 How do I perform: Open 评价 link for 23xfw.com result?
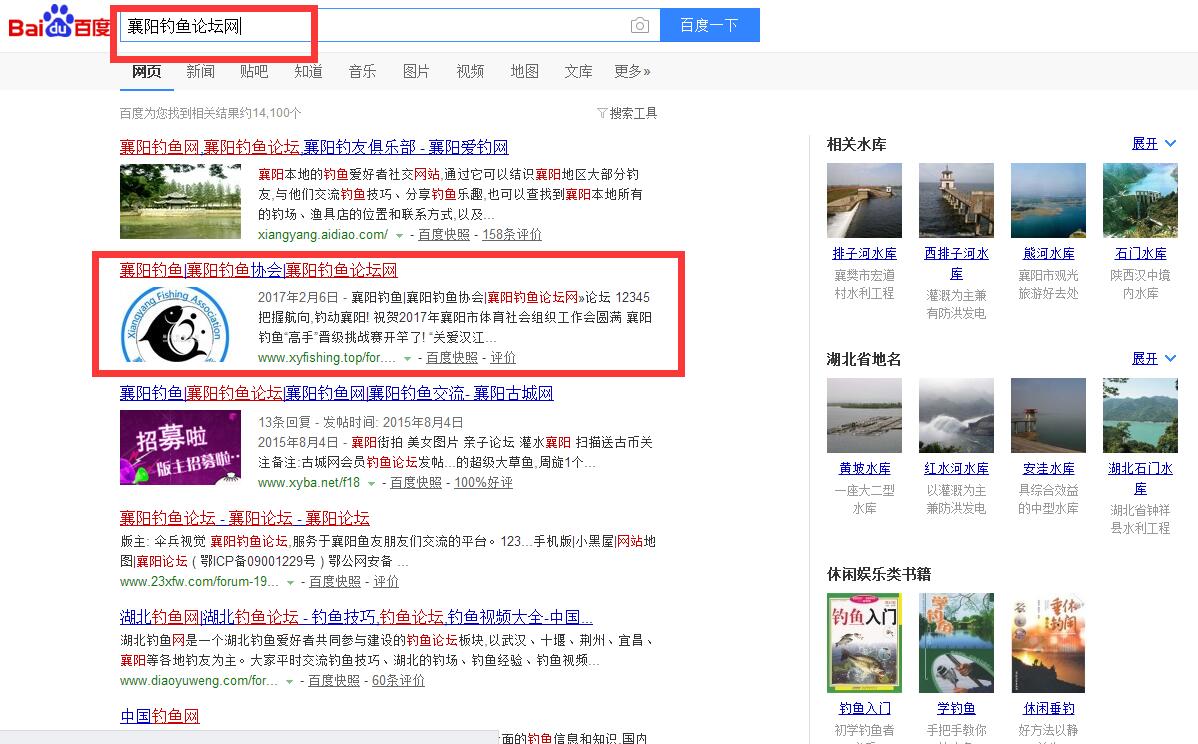(x=386, y=582)
